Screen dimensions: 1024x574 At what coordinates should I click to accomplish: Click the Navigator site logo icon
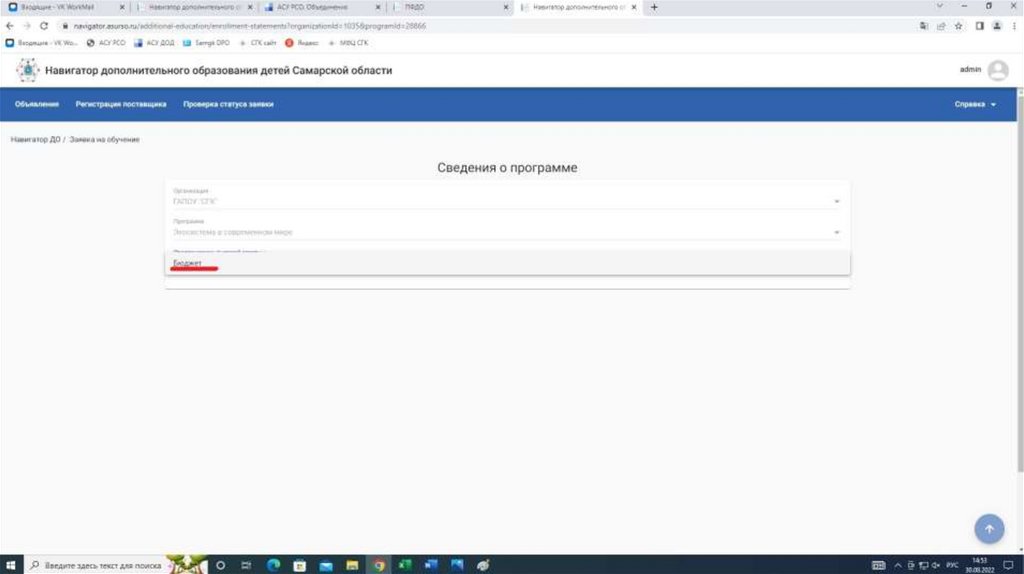click(27, 71)
